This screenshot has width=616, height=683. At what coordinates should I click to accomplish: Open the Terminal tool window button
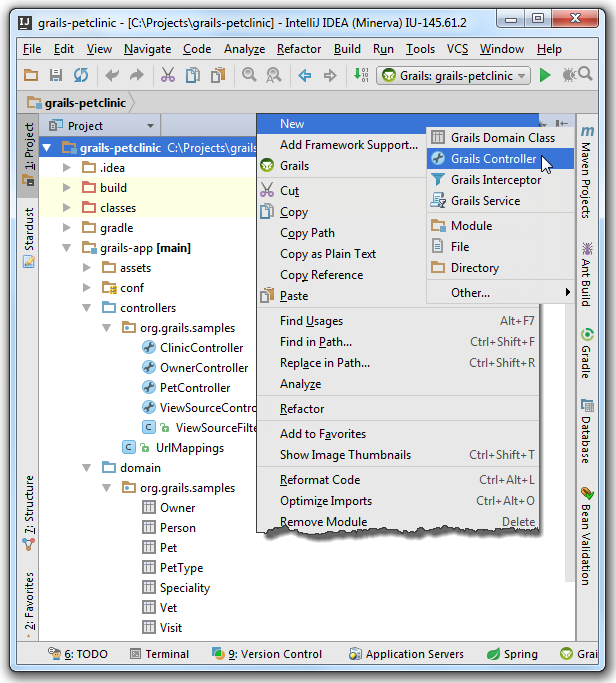click(158, 654)
